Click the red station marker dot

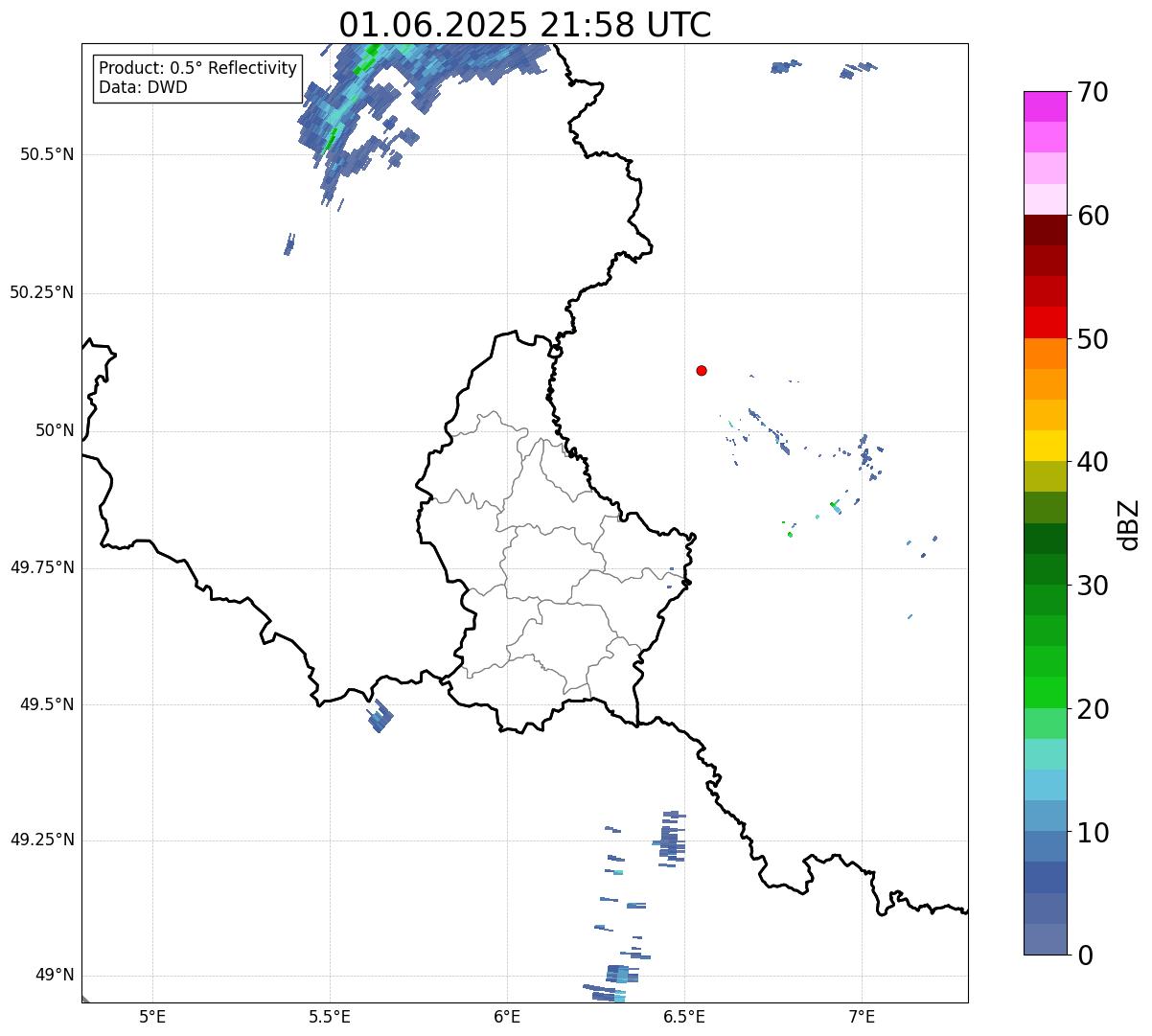click(x=702, y=370)
